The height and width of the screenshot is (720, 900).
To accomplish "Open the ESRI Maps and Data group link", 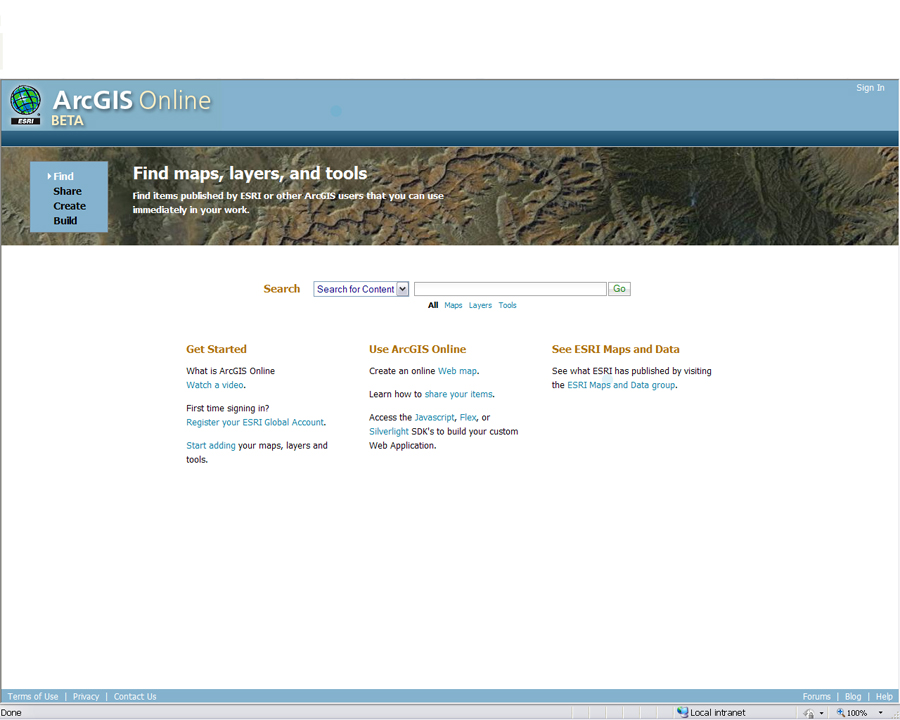I will (x=621, y=385).
